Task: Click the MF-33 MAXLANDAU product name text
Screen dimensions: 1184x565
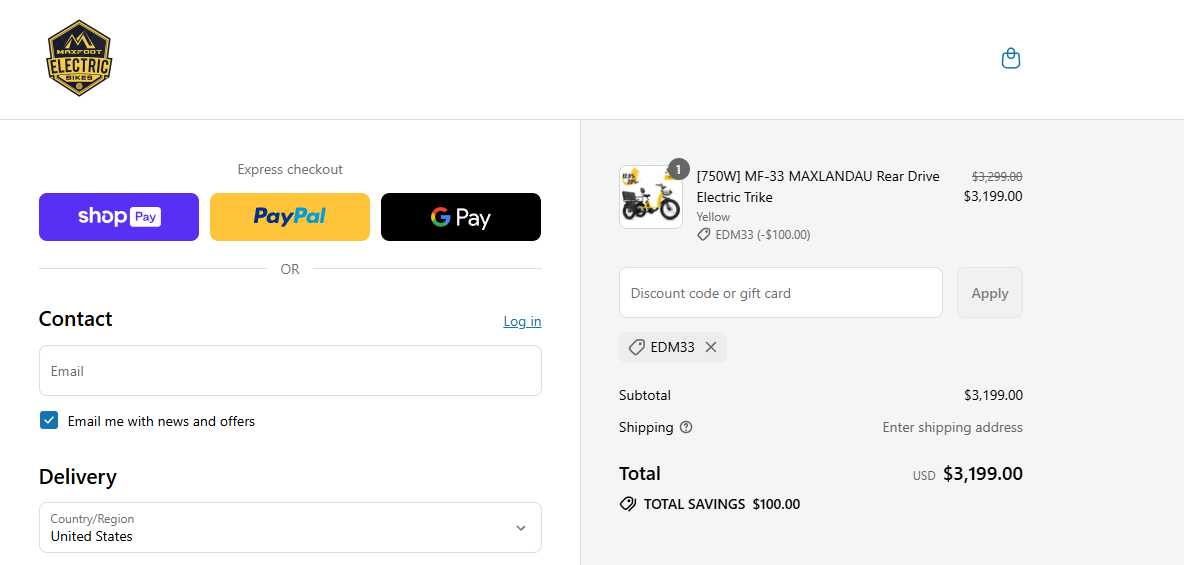Action: [x=818, y=187]
